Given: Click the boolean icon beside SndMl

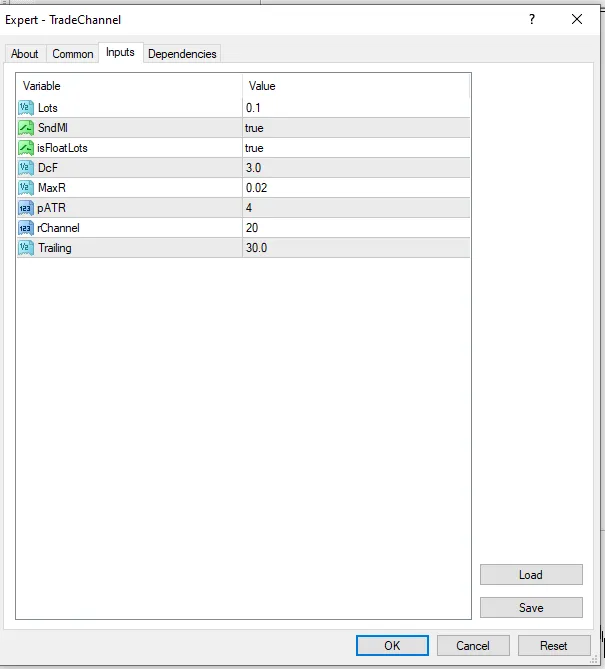Looking at the screenshot, I should [x=26, y=128].
